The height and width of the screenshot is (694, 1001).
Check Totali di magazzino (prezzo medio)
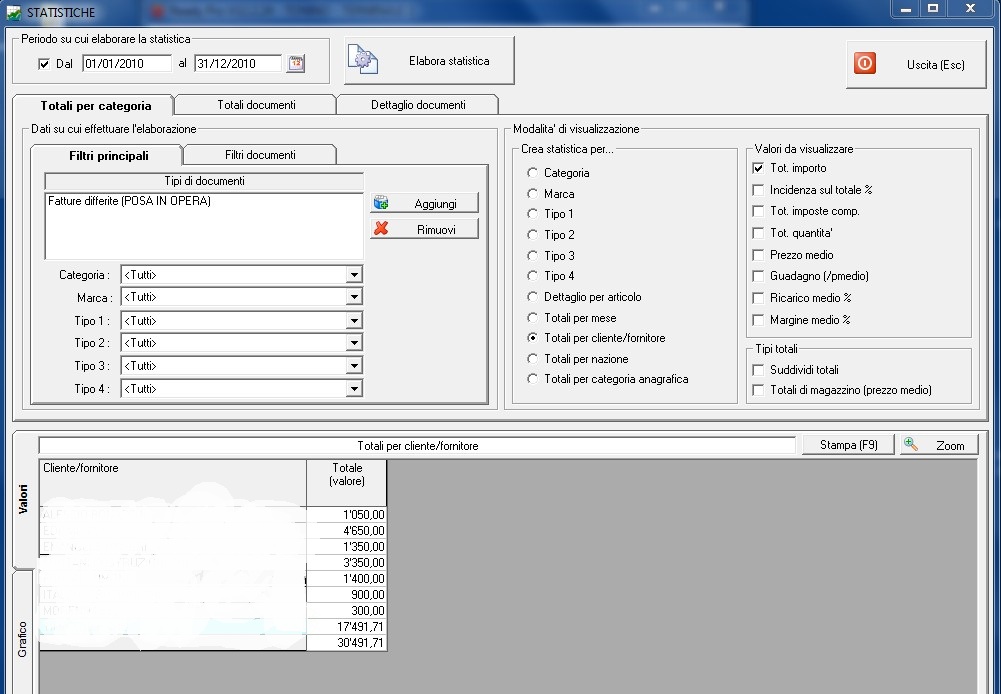coord(758,390)
